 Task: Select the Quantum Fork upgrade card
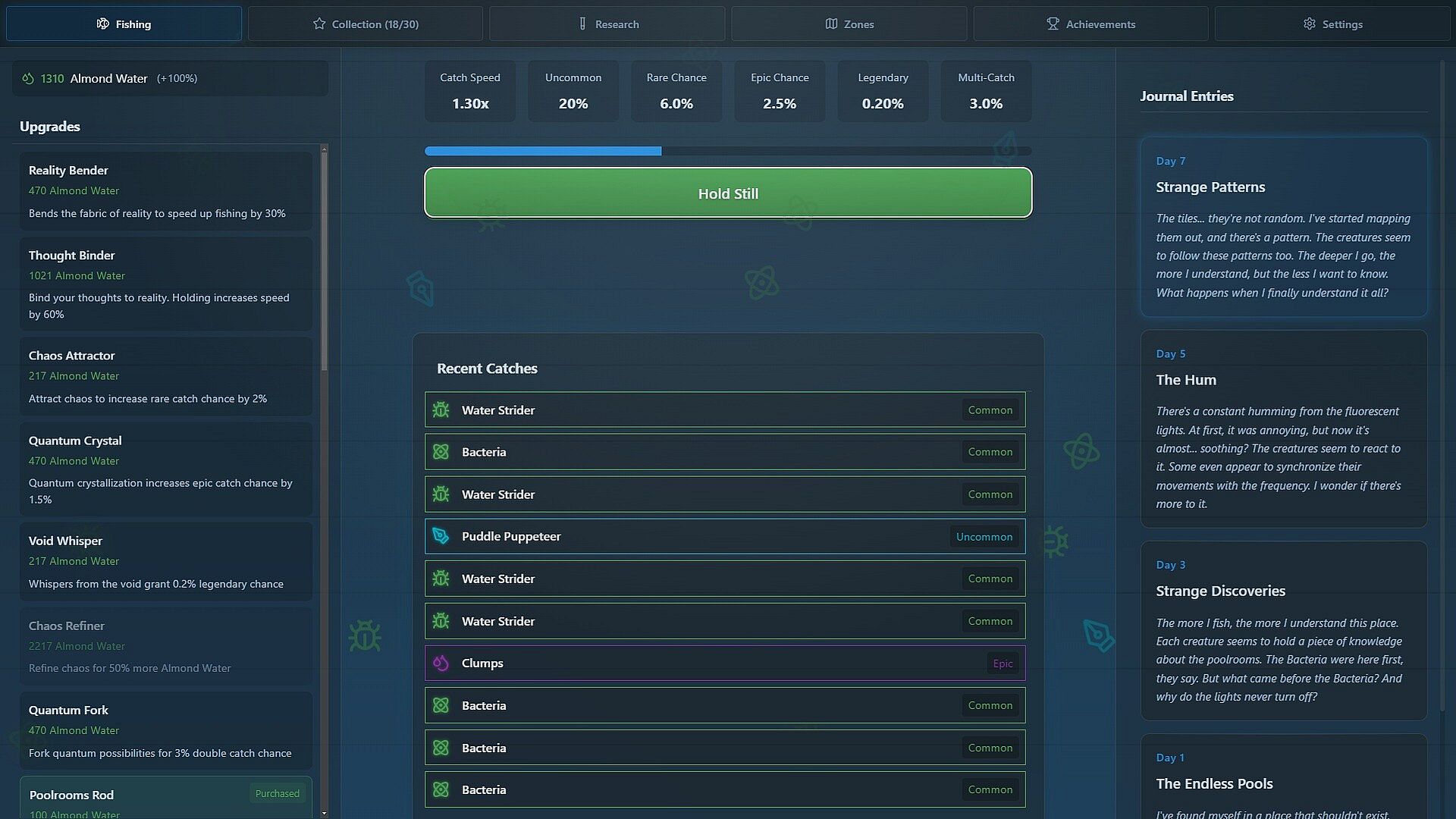pyautogui.click(x=166, y=730)
